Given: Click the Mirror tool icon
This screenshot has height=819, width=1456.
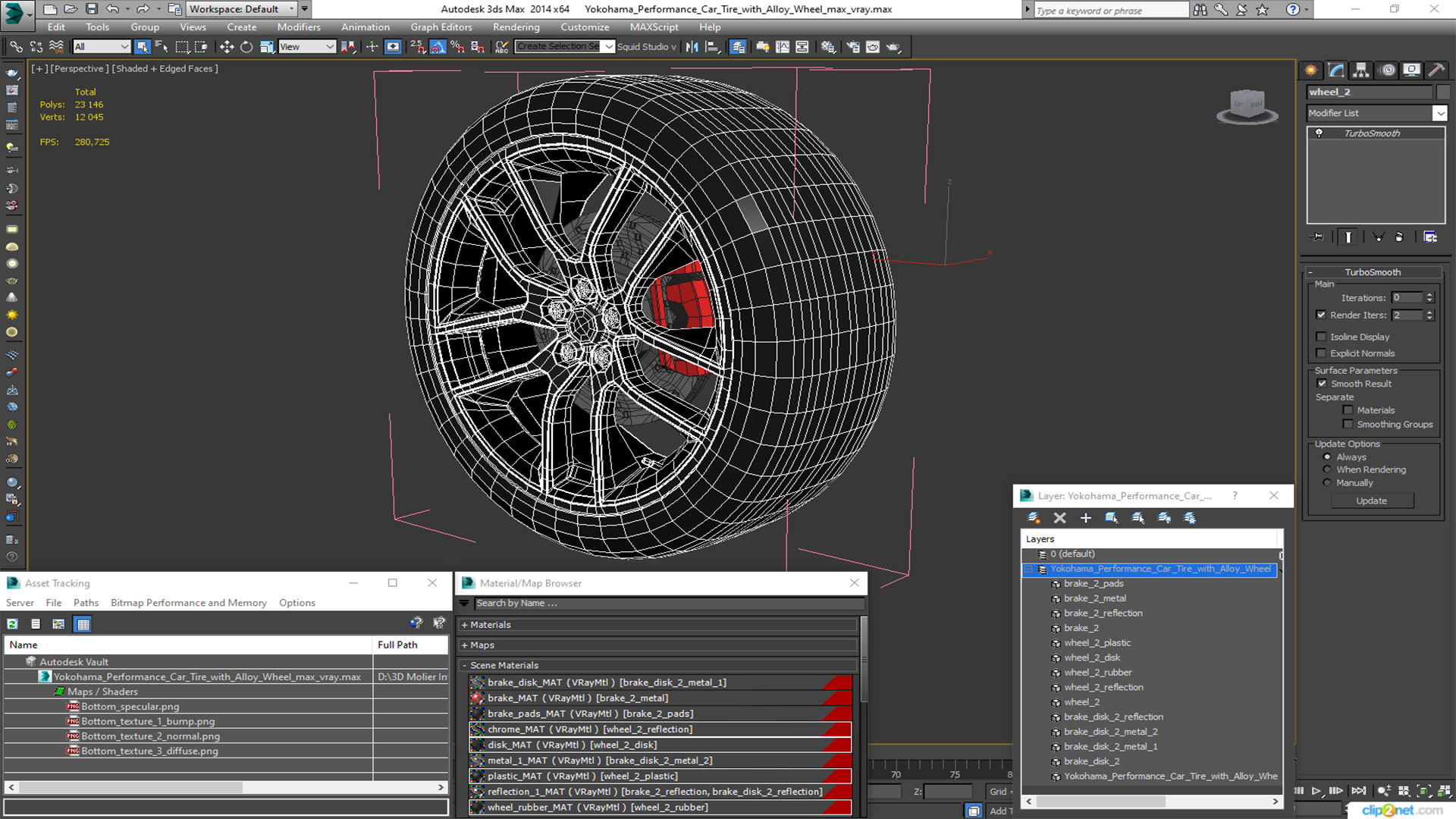Looking at the screenshot, I should point(692,47).
